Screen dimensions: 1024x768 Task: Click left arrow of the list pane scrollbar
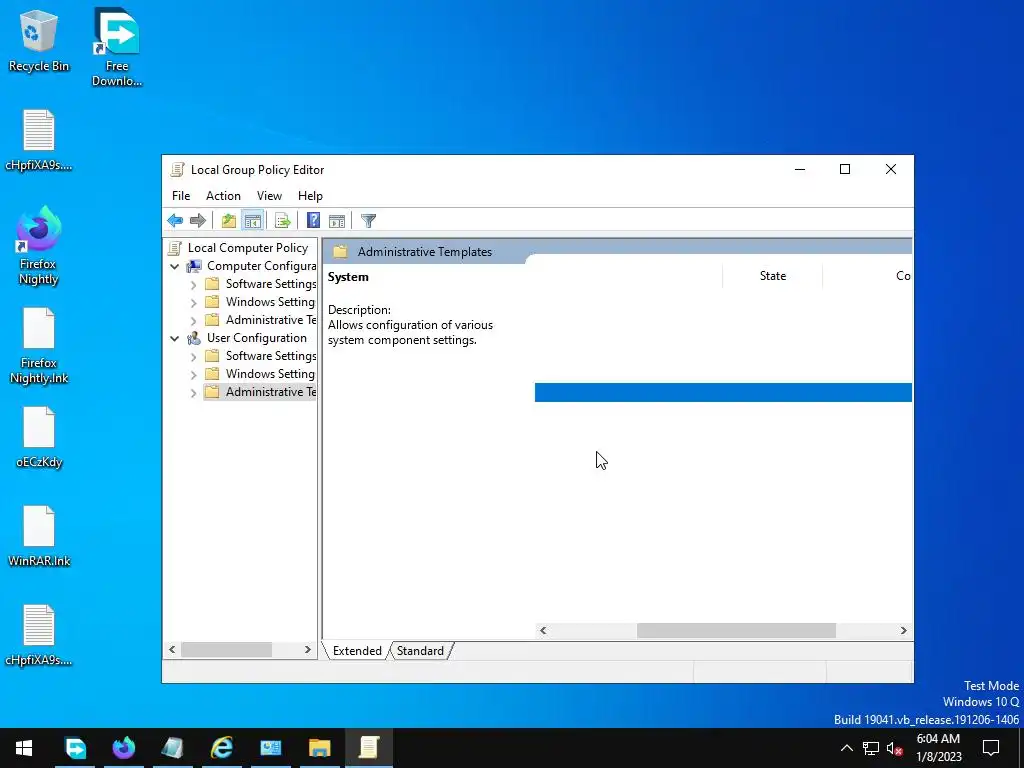coord(543,630)
